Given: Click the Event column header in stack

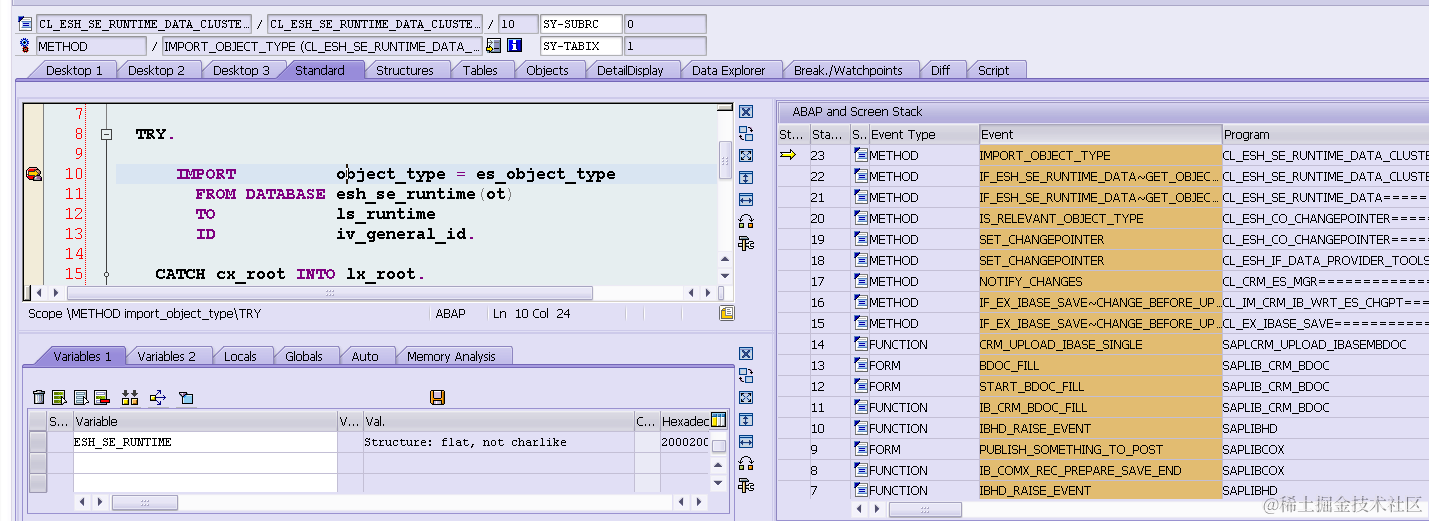Looking at the screenshot, I should pos(1099,134).
